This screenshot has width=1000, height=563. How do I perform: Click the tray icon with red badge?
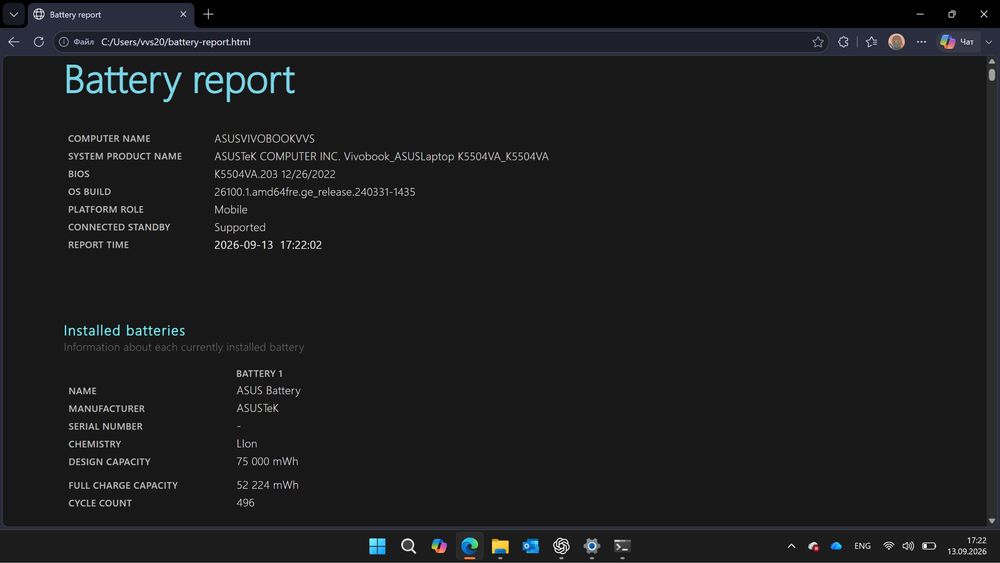[x=814, y=546]
